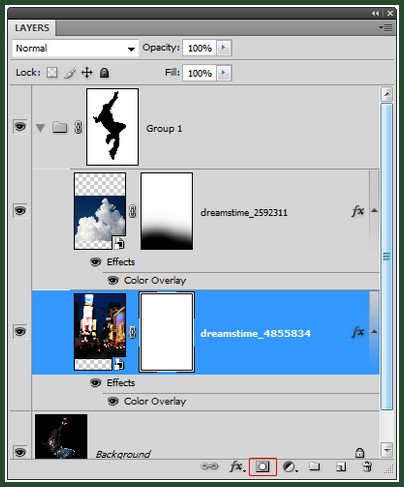This screenshot has width=404, height=487.
Task: Select the Background layer thumbnail
Action: pyautogui.click(x=61, y=437)
